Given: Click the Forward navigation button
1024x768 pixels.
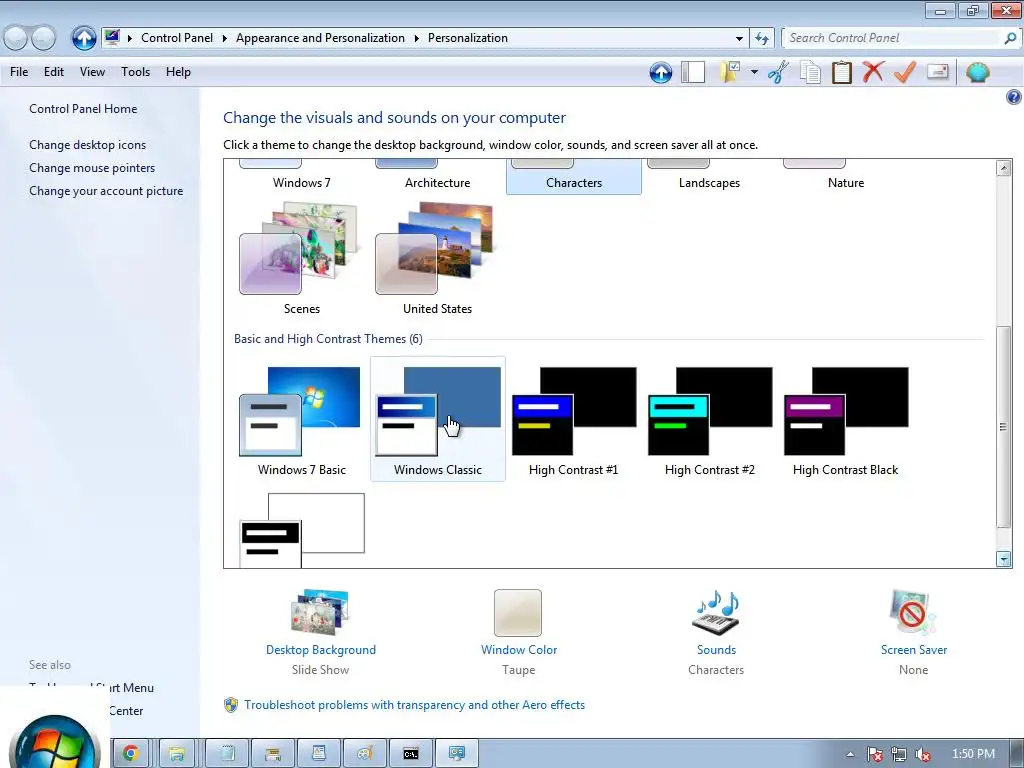Looking at the screenshot, I should [44, 38].
